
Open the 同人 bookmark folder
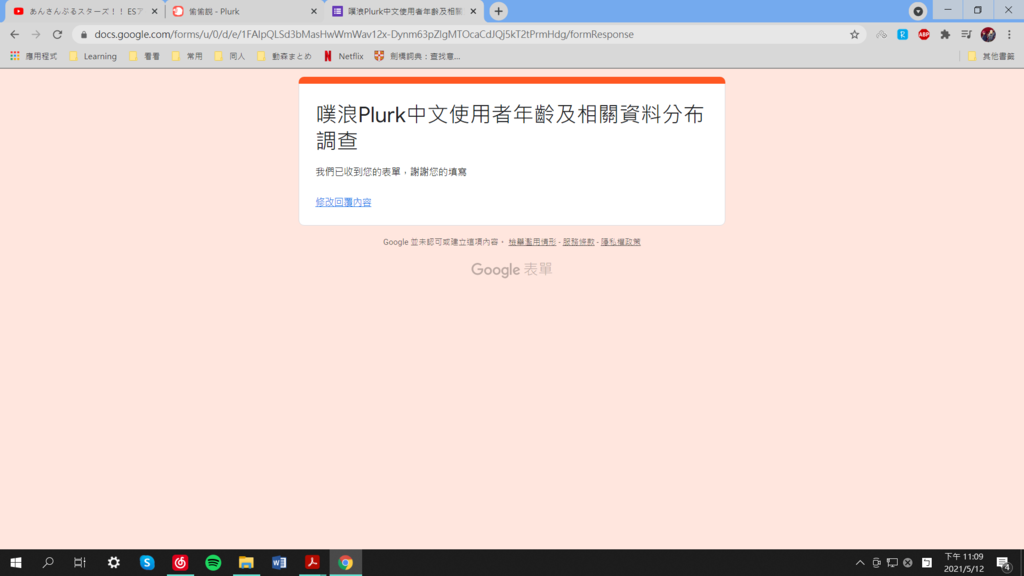point(230,56)
